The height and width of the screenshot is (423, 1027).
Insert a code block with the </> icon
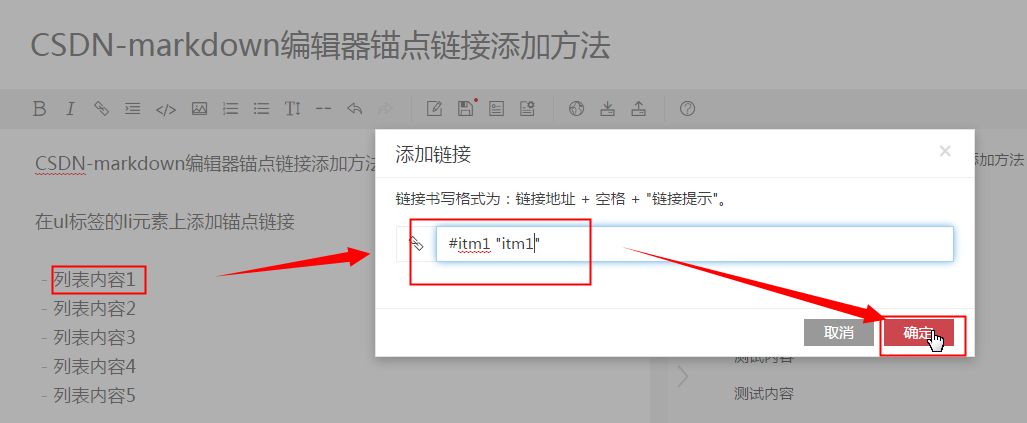[166, 109]
